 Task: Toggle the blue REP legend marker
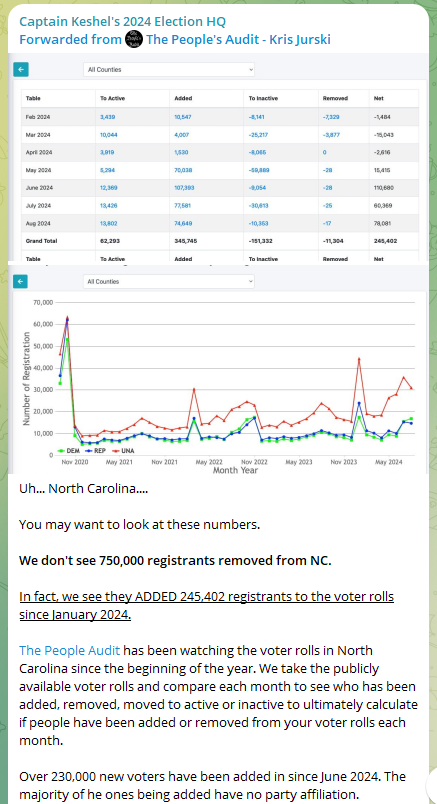point(93,450)
